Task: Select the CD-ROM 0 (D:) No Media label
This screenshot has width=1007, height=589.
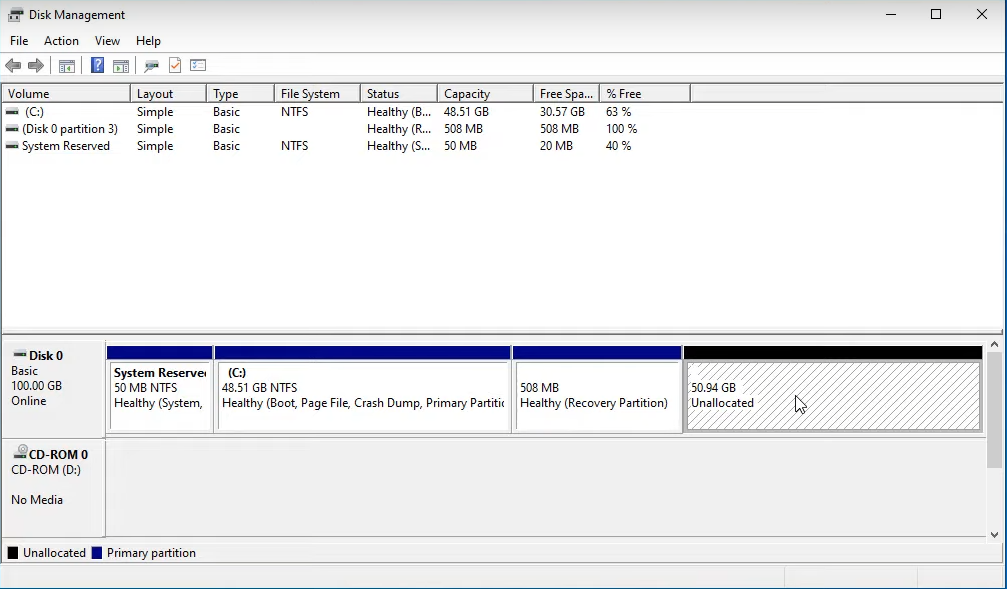Action: (x=53, y=487)
